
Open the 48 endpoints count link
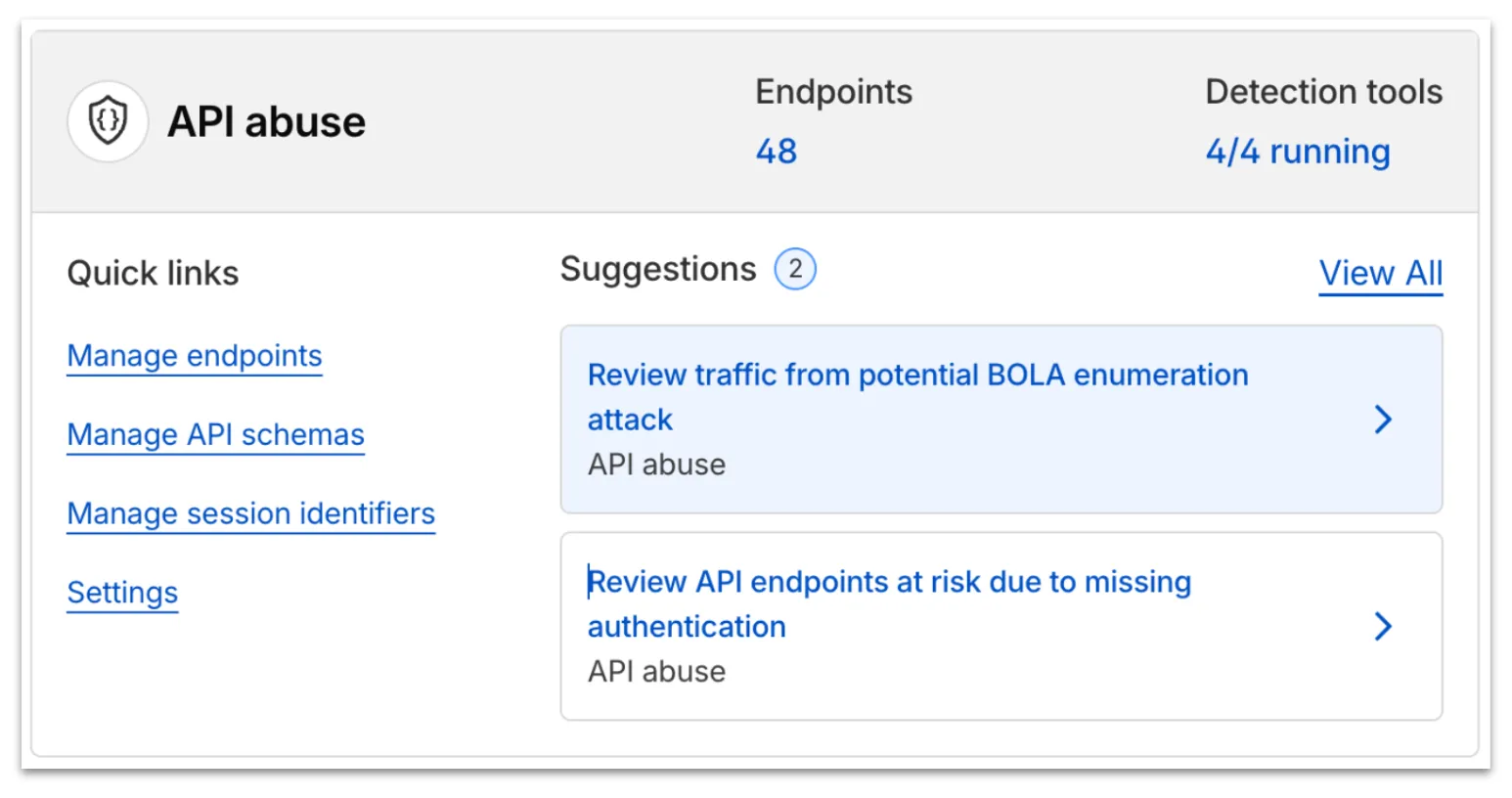click(x=776, y=152)
